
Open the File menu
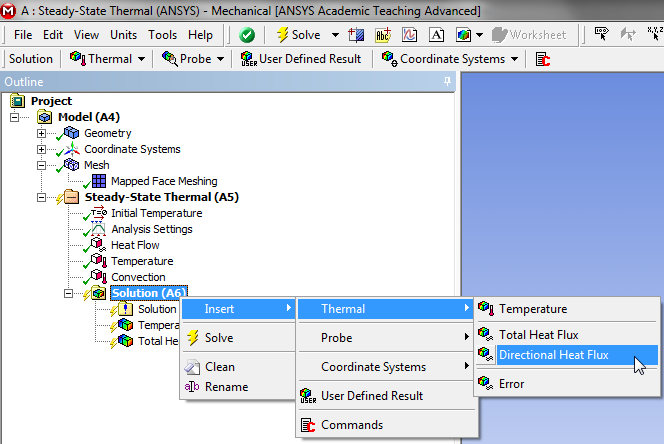point(23,35)
